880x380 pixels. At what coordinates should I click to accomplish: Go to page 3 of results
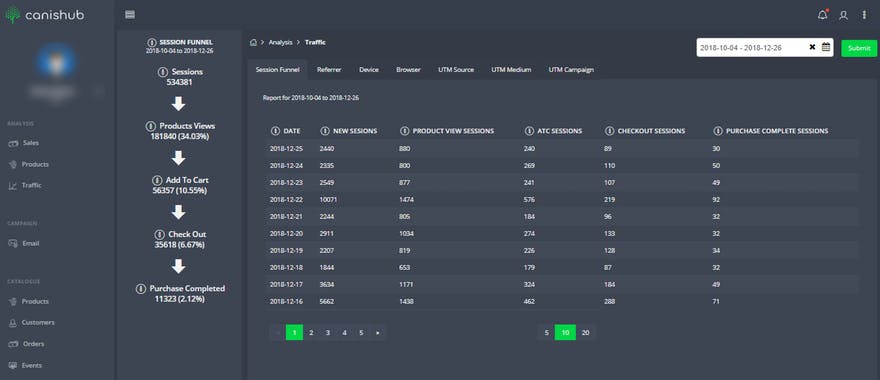(327, 333)
